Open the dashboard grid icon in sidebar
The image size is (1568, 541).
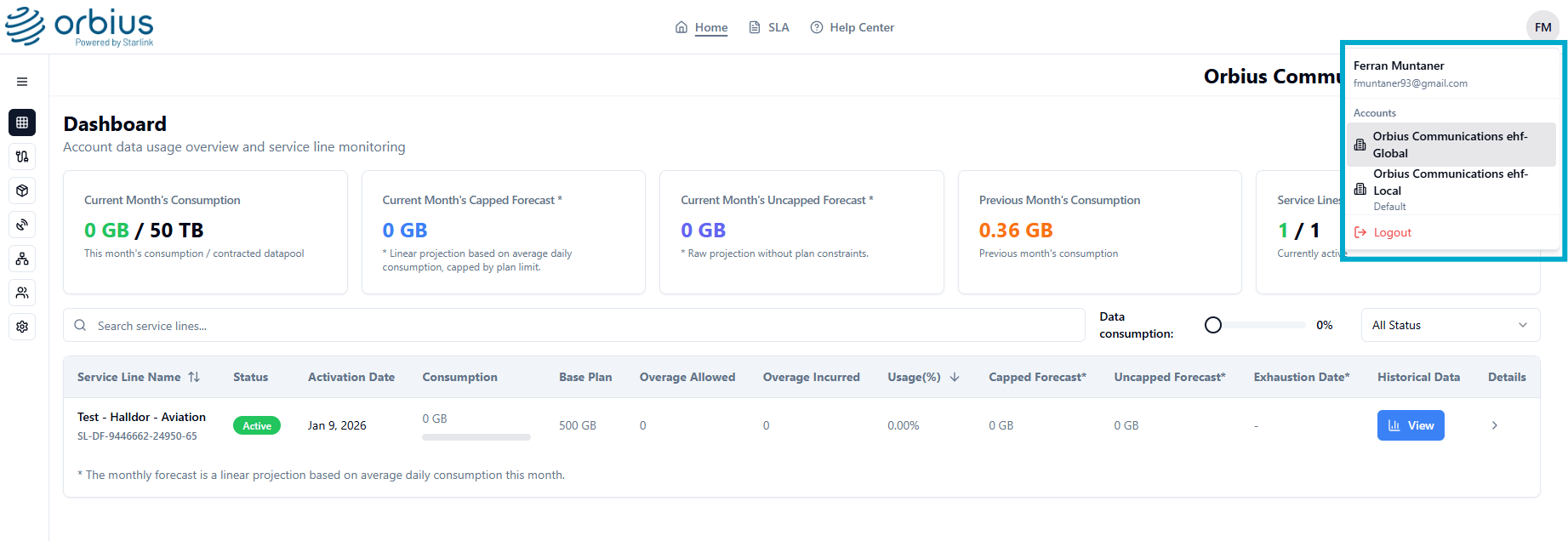pyautogui.click(x=22, y=122)
